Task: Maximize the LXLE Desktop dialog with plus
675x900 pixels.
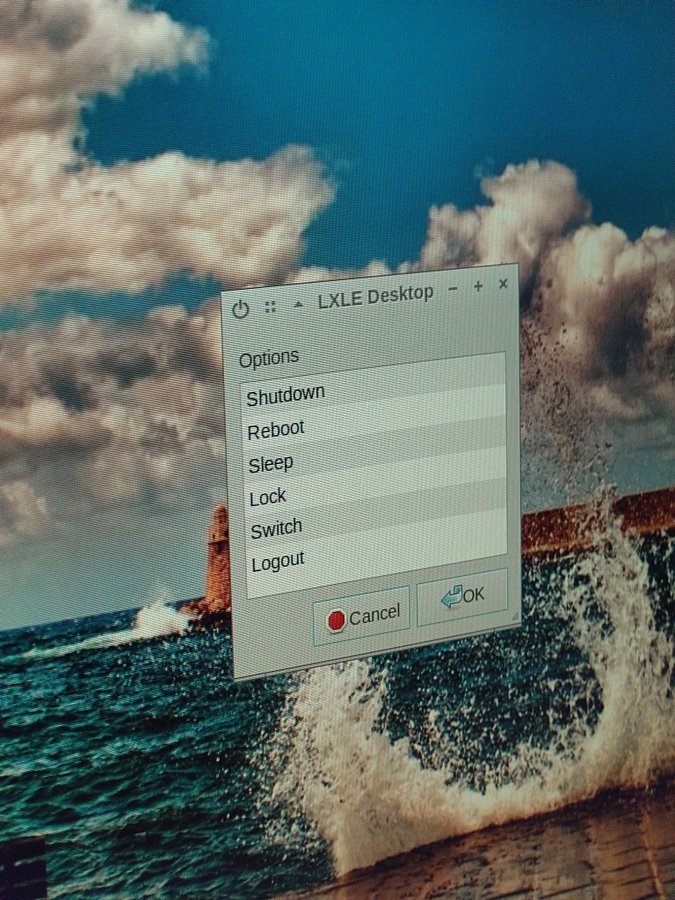Action: (478, 286)
